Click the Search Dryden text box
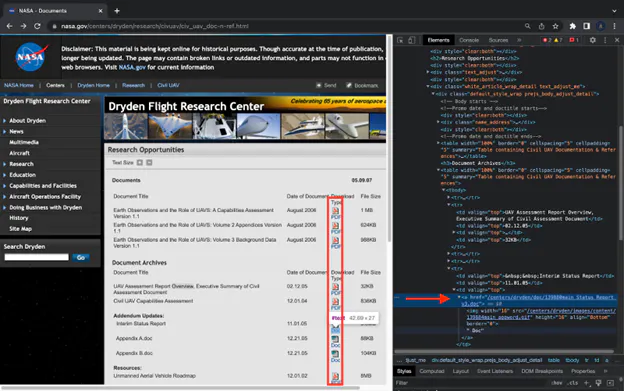The image size is (624, 391). click(x=37, y=257)
